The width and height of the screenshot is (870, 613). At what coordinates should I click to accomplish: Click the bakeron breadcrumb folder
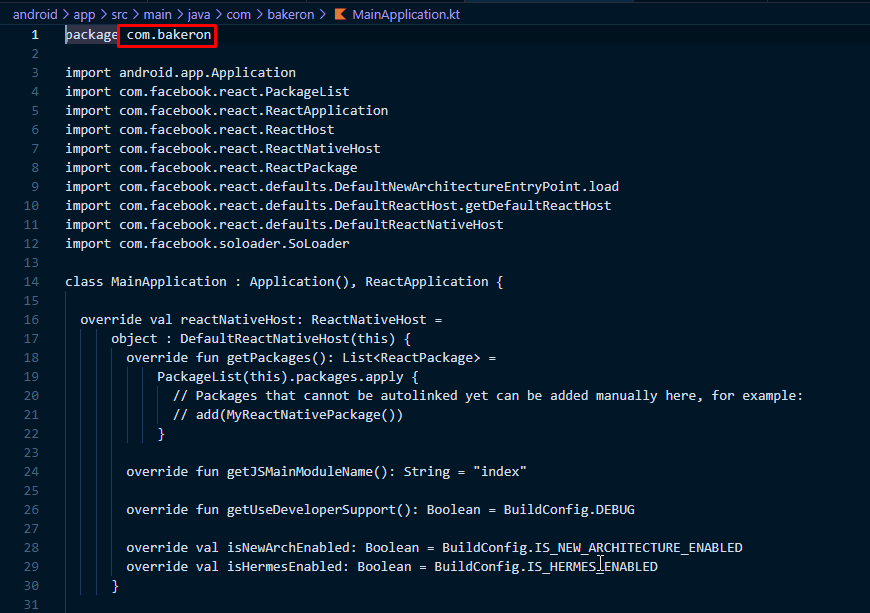(x=294, y=15)
